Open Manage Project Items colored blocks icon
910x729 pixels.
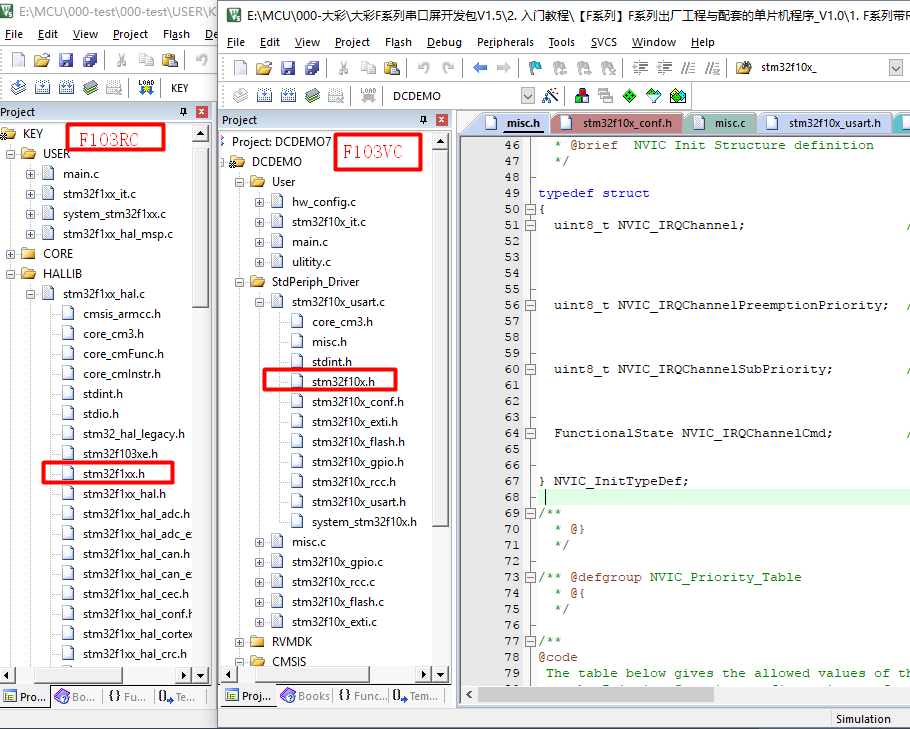582,96
